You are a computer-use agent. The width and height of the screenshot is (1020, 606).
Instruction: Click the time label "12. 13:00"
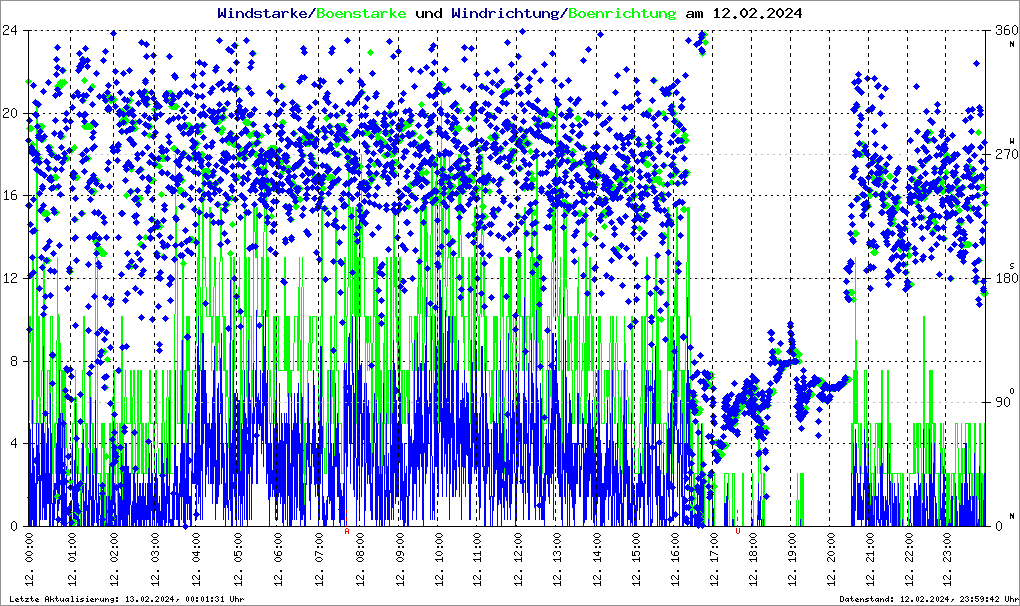(557, 558)
